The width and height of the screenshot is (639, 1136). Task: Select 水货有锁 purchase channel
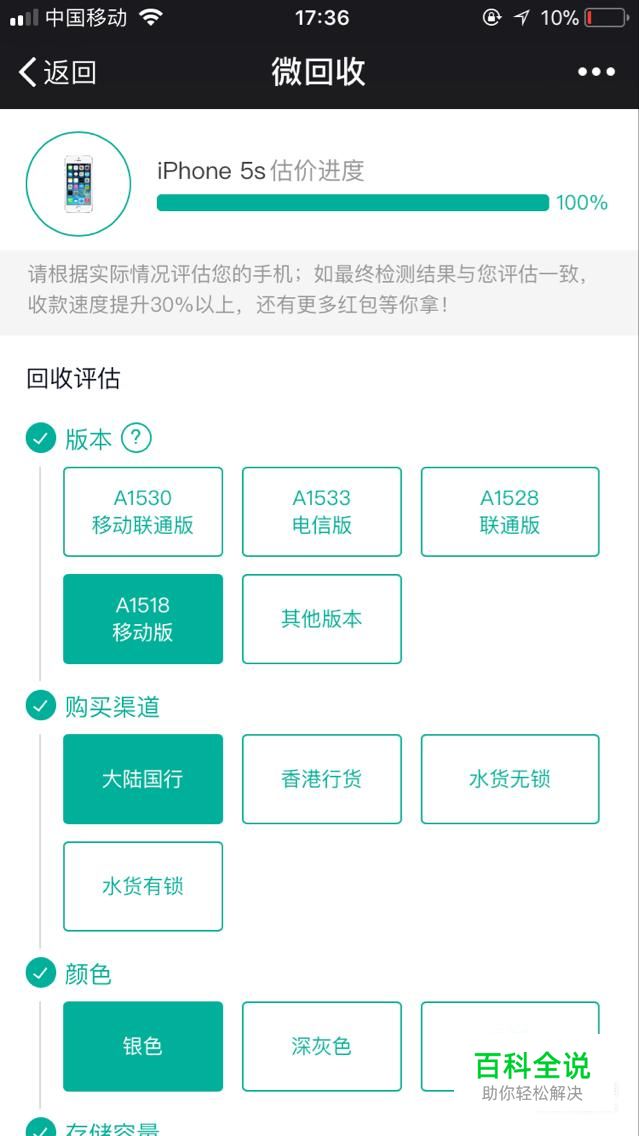tap(143, 886)
